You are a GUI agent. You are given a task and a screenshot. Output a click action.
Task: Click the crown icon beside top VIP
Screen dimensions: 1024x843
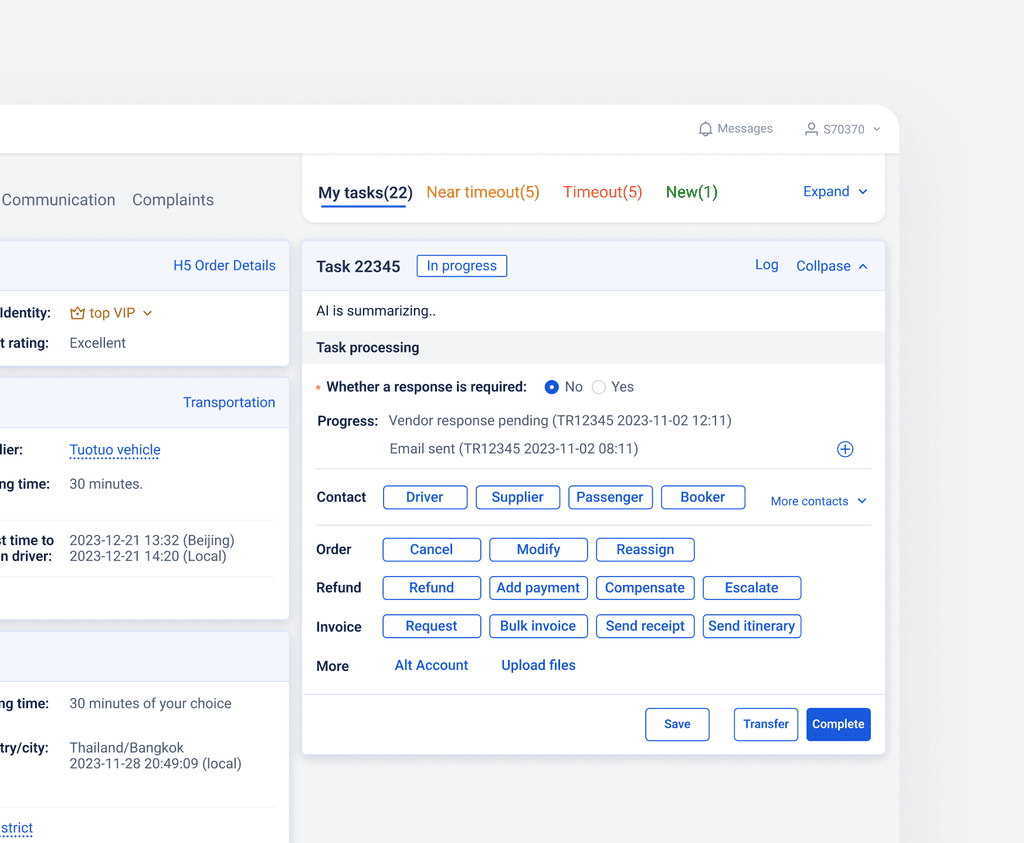click(x=77, y=313)
